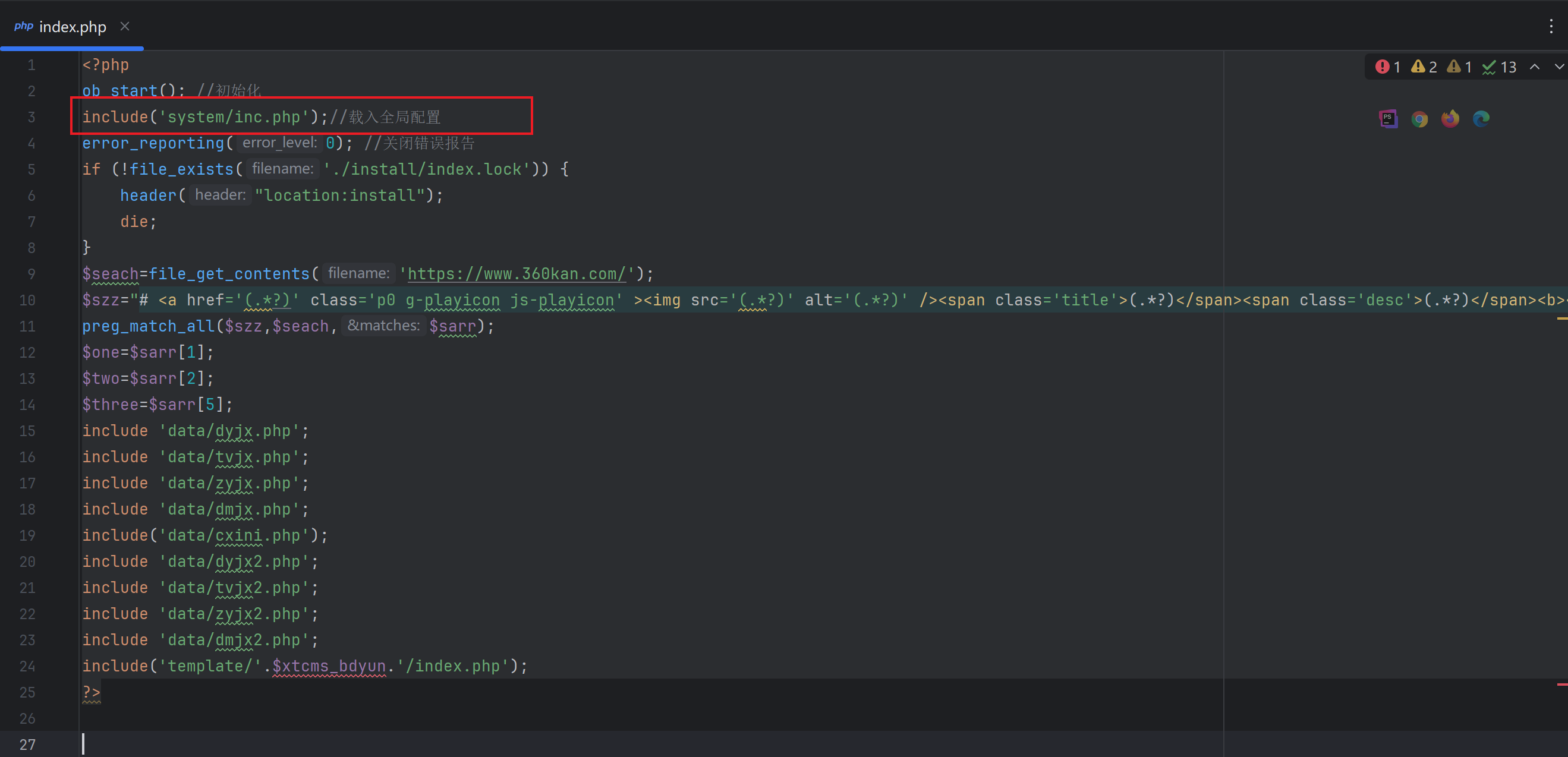Screen dimensions: 1568x757
Task: Click the header function call on line 6
Action: pos(148,195)
